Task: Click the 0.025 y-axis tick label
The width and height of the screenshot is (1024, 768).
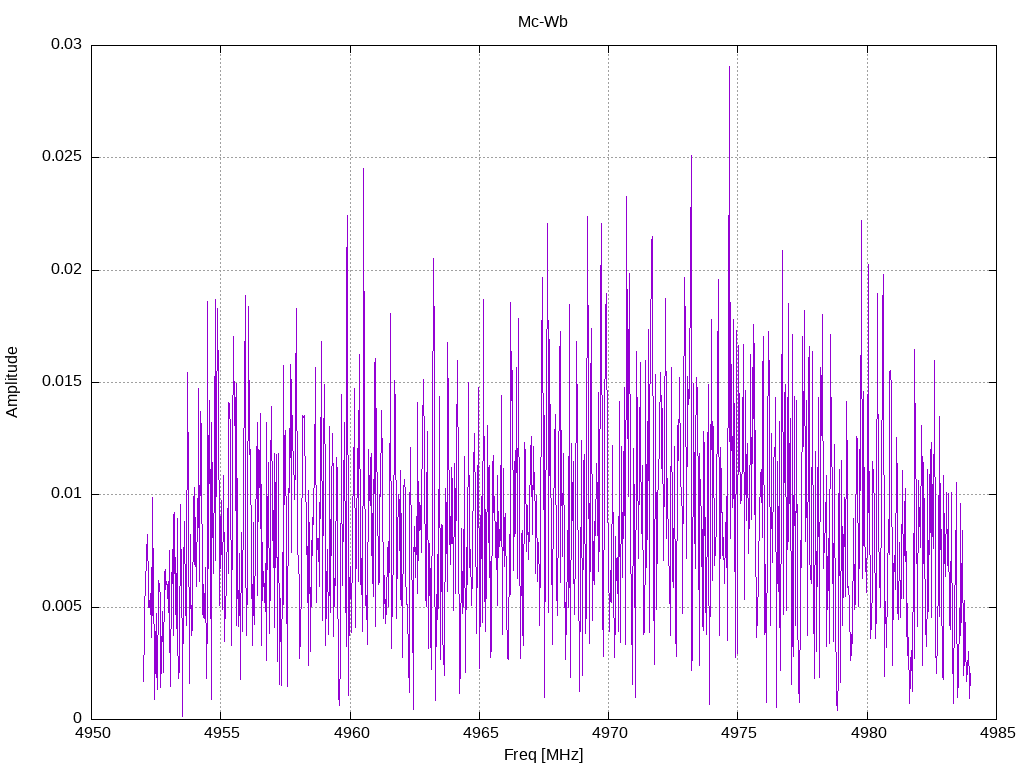Action: click(x=63, y=157)
